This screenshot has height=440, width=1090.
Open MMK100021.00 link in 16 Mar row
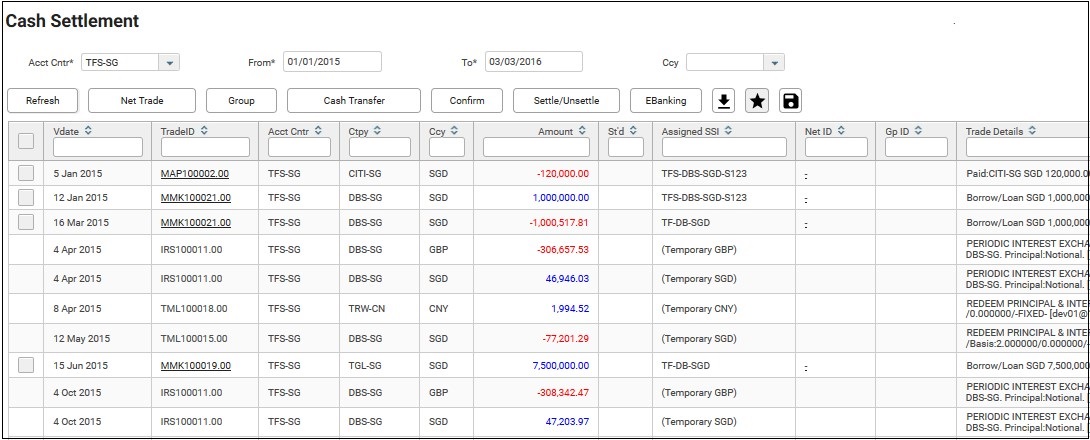(195, 223)
